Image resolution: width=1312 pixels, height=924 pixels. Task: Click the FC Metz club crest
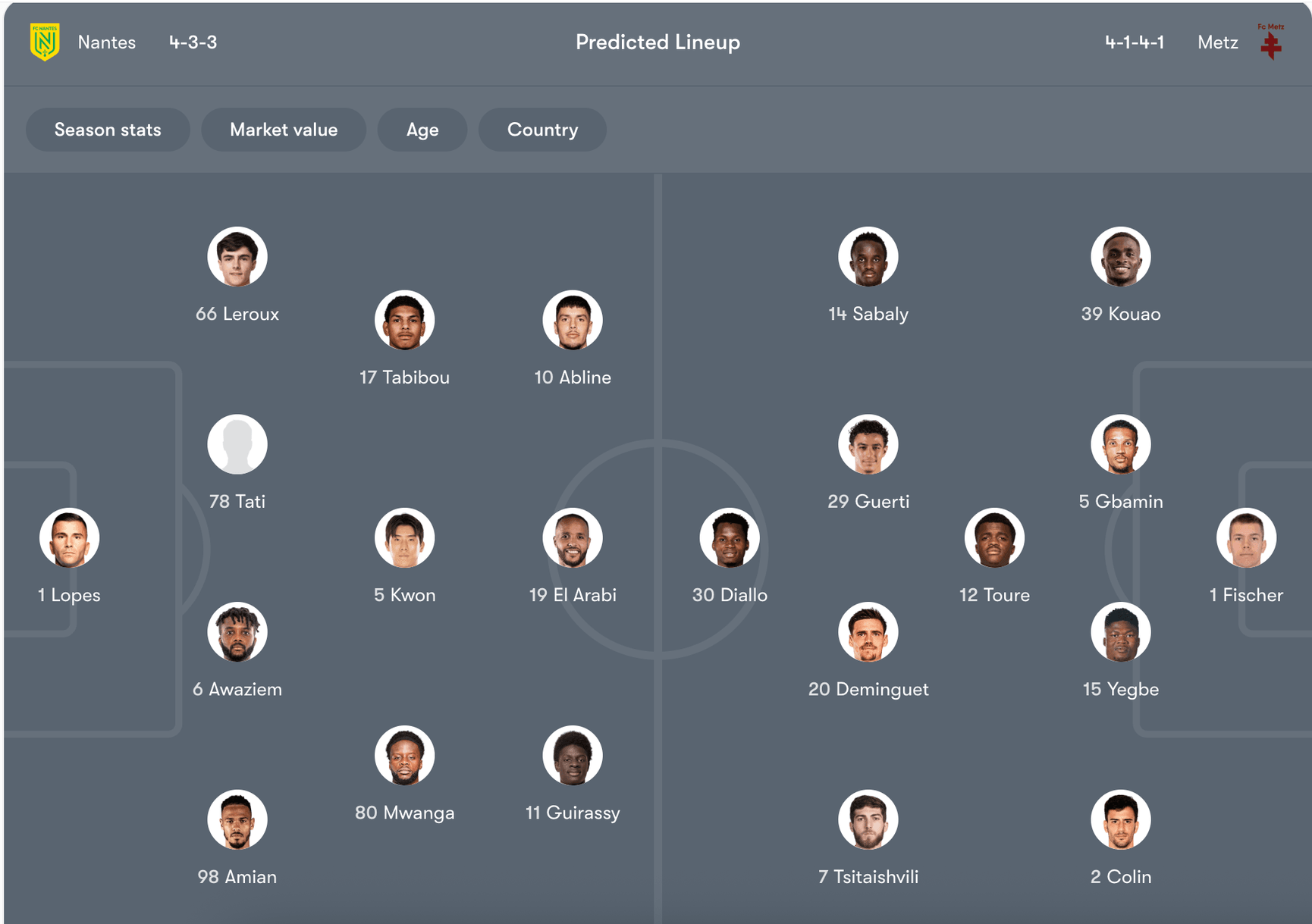pos(1271,42)
